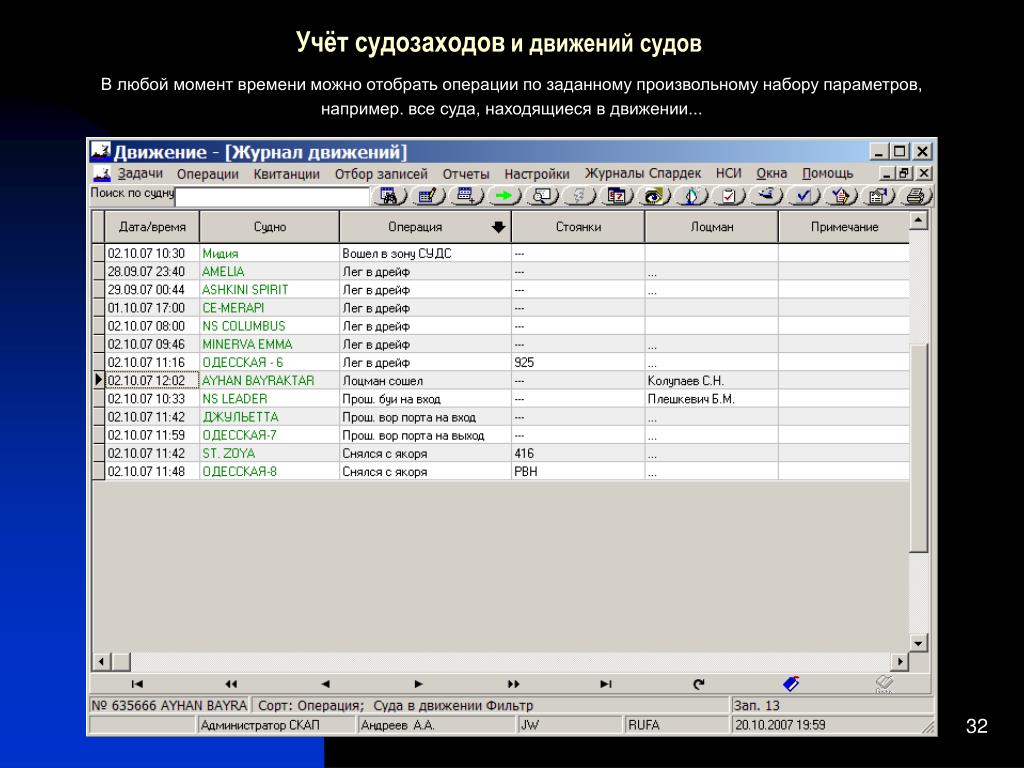Click the calendar toolbar icon

(x=616, y=195)
